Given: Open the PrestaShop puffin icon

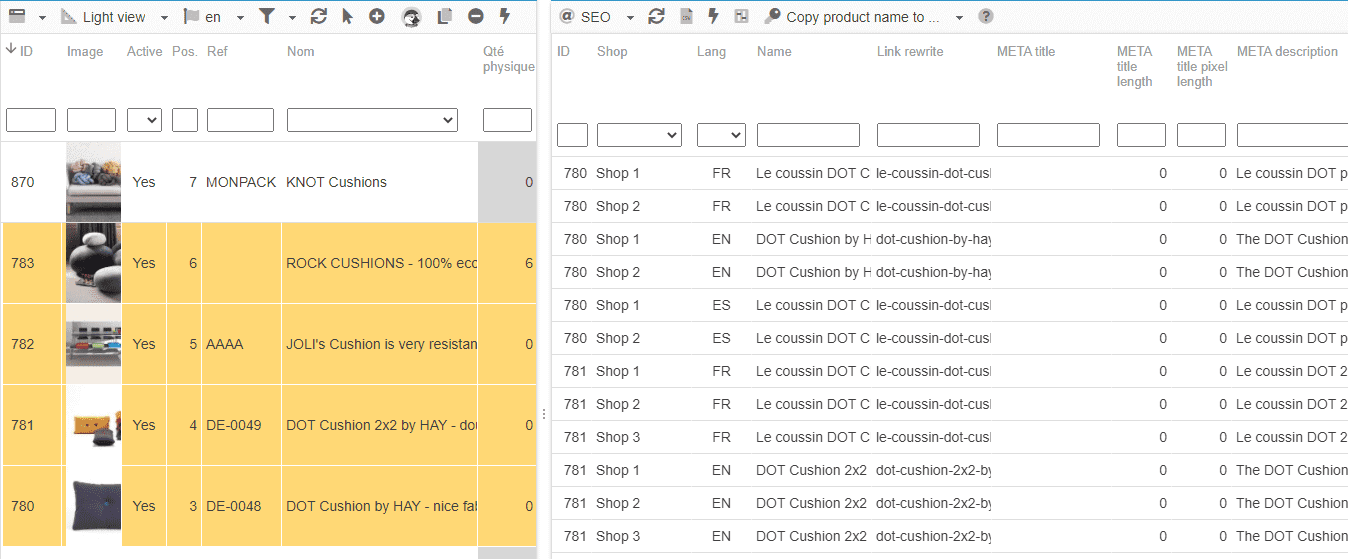Looking at the screenshot, I should pos(411,17).
